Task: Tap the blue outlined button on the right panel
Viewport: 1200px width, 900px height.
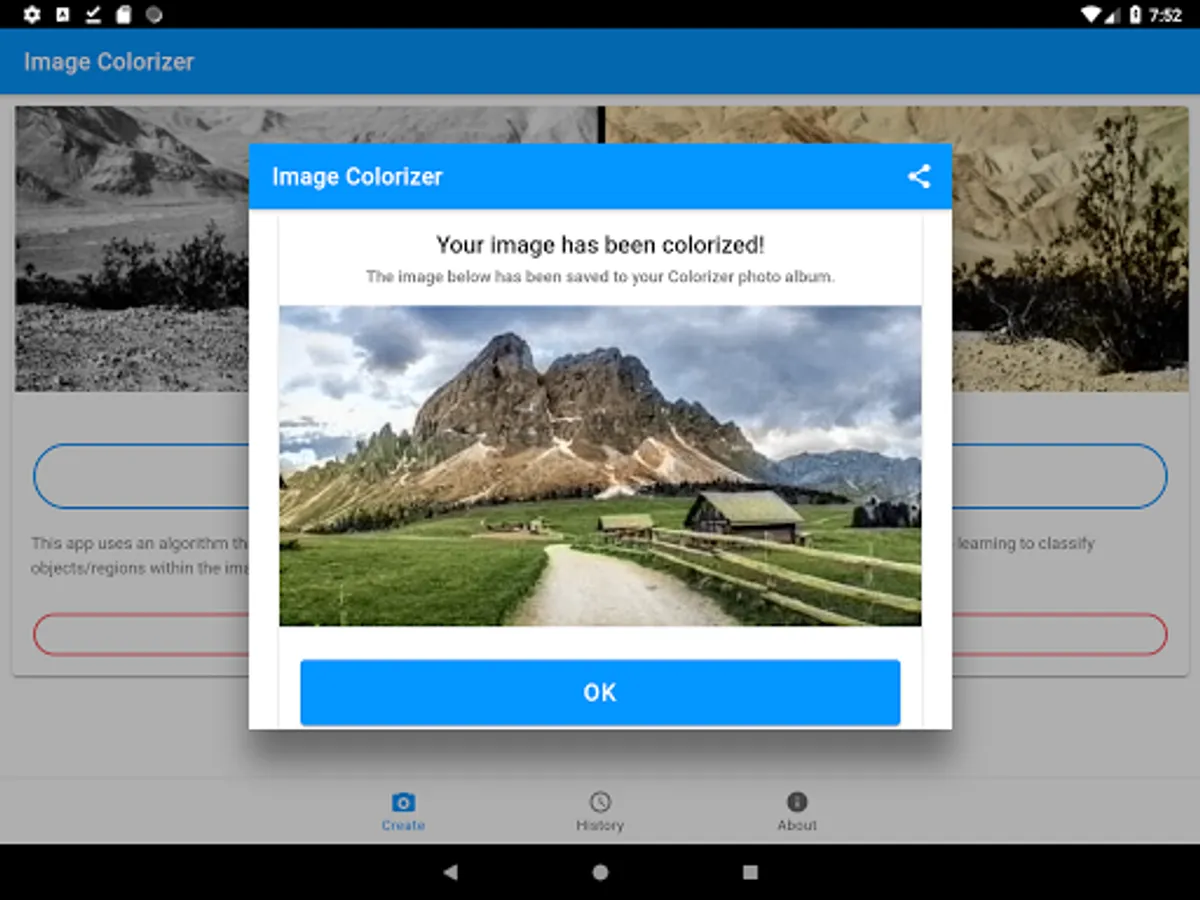Action: (1060, 476)
